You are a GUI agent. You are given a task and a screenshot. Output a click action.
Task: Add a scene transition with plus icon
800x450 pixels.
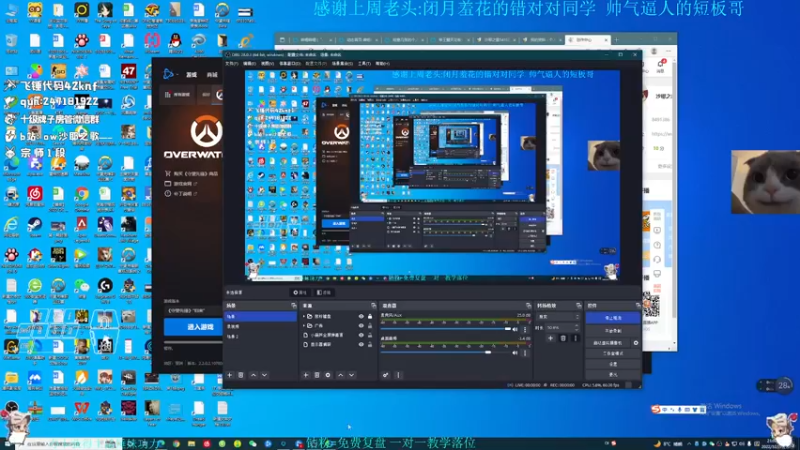tap(551, 338)
